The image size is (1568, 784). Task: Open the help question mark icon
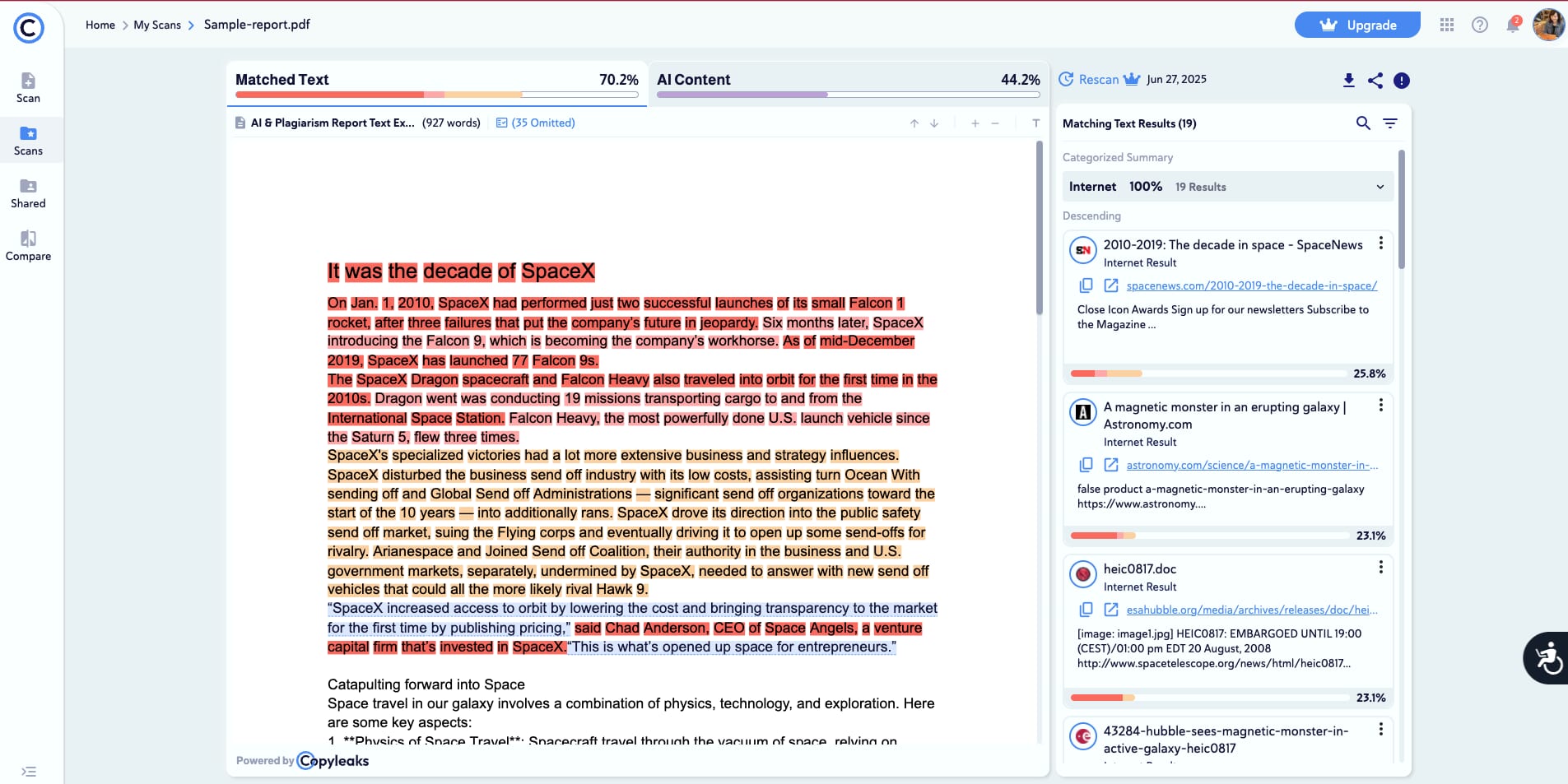1480,25
